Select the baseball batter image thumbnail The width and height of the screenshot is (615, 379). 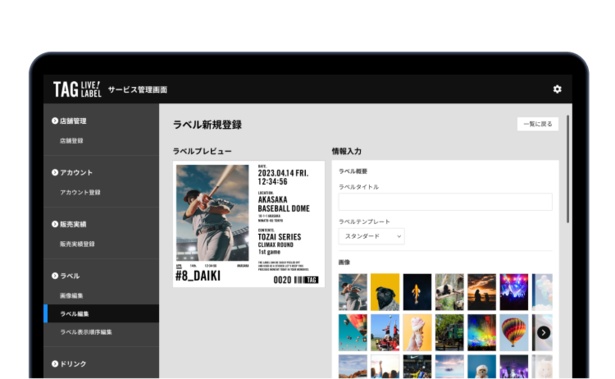click(x=353, y=292)
